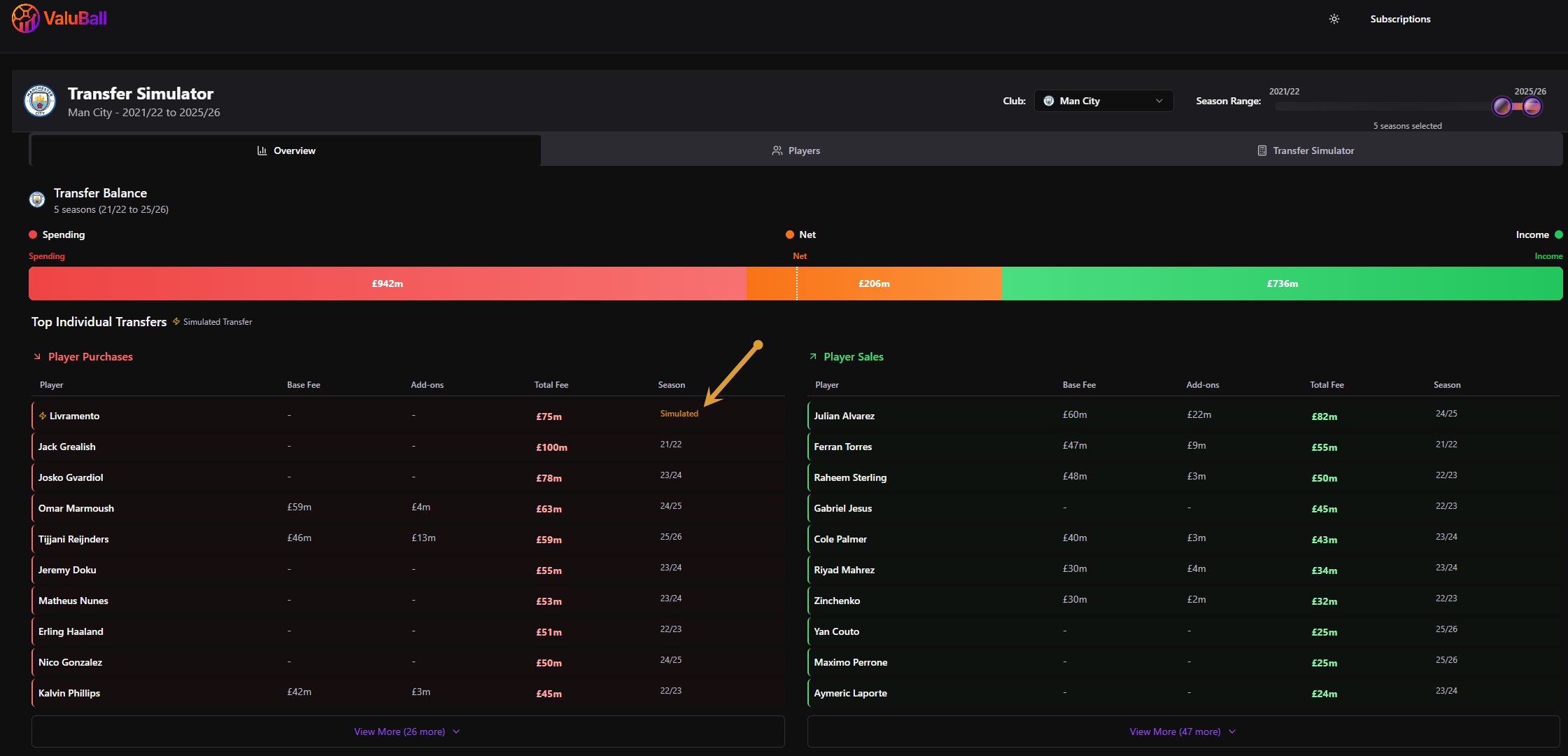Click the lightning icon beside Livramento
Screen dimensions: 1568x756
[43, 416]
